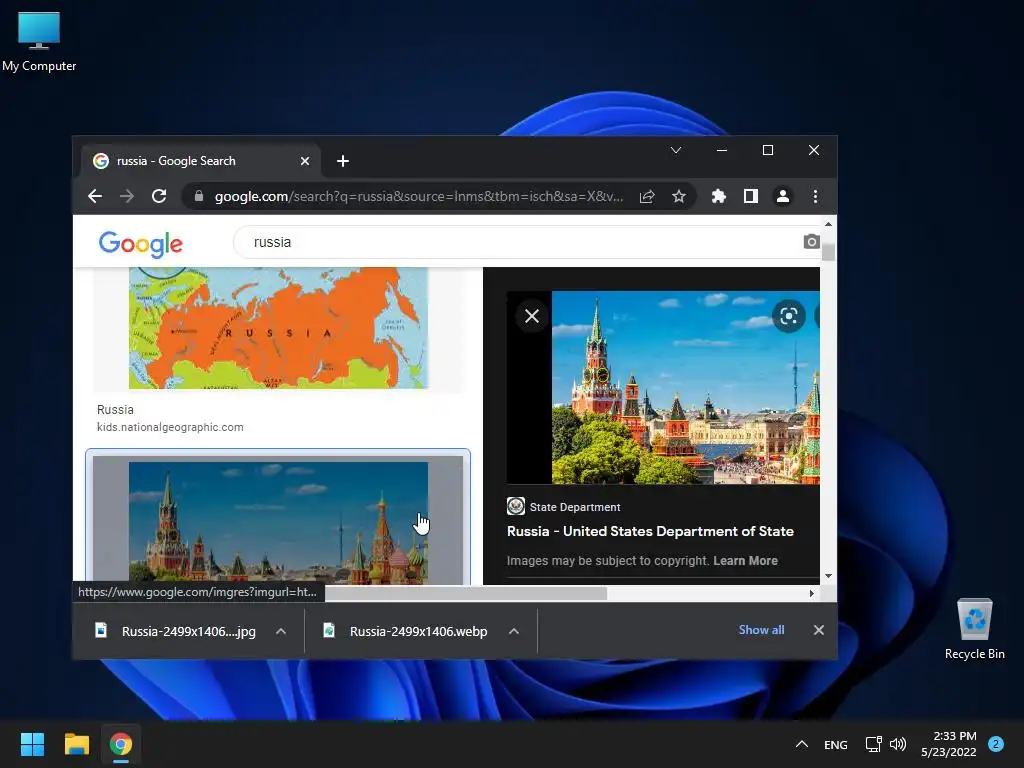Close the downloads bar
The height and width of the screenshot is (768, 1024).
[818, 630]
